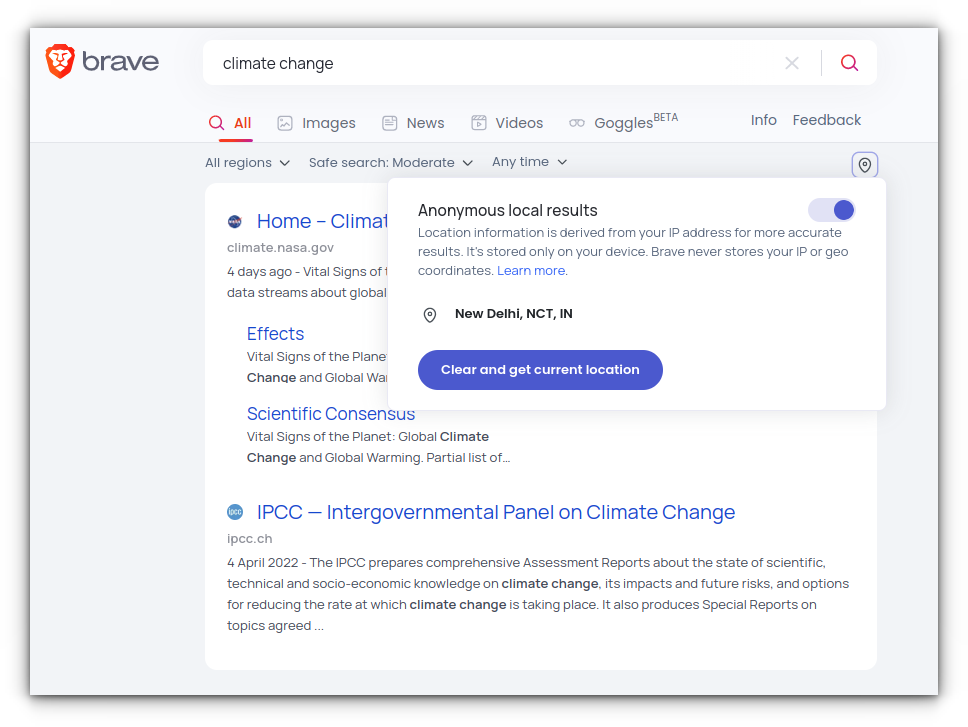Open the Goggles BETA tab
This screenshot has height=727, width=968.
coord(624,122)
